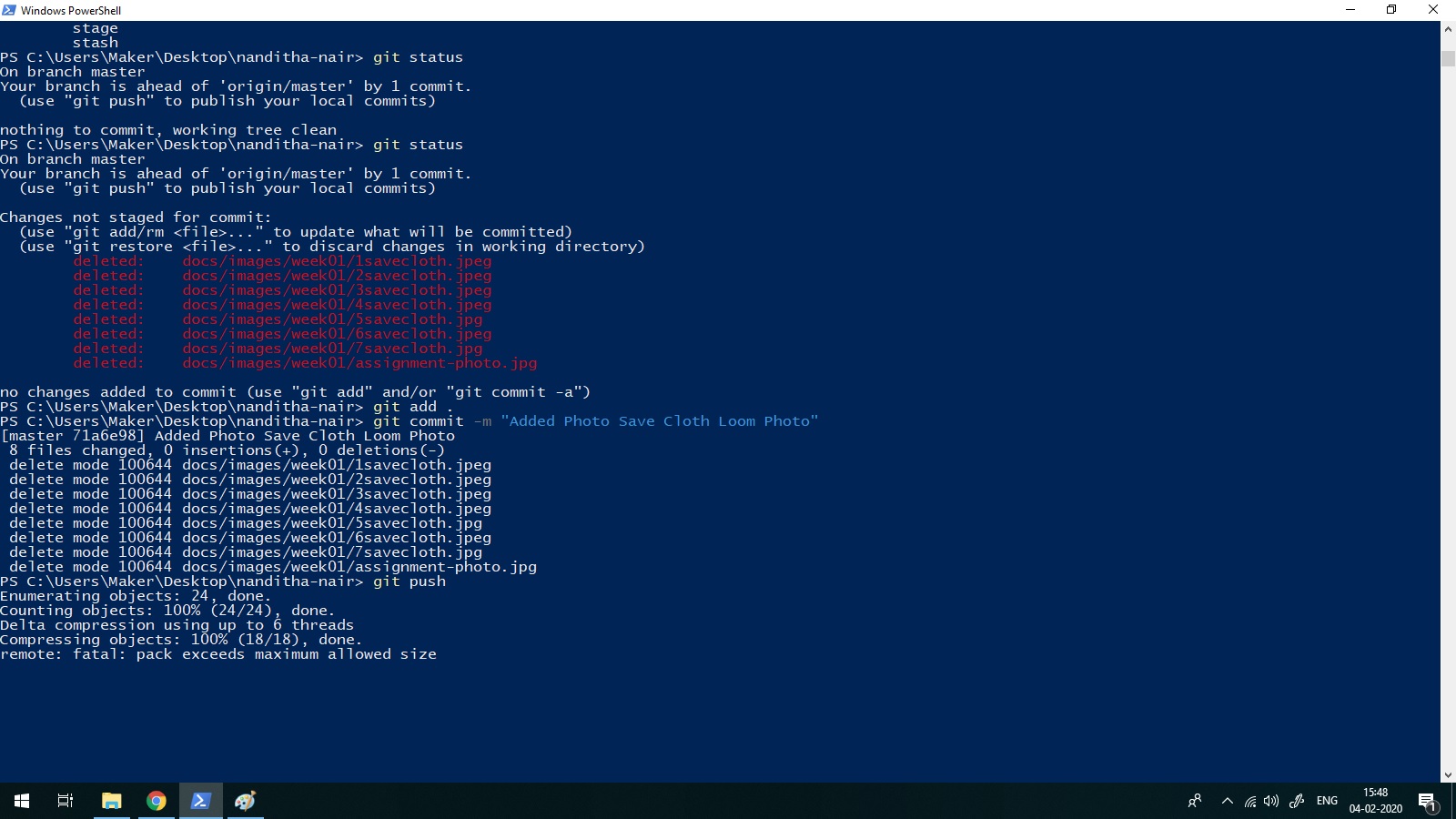1456x819 pixels.
Task: Open network Wi-Fi settings in the tray
Action: (1250, 801)
